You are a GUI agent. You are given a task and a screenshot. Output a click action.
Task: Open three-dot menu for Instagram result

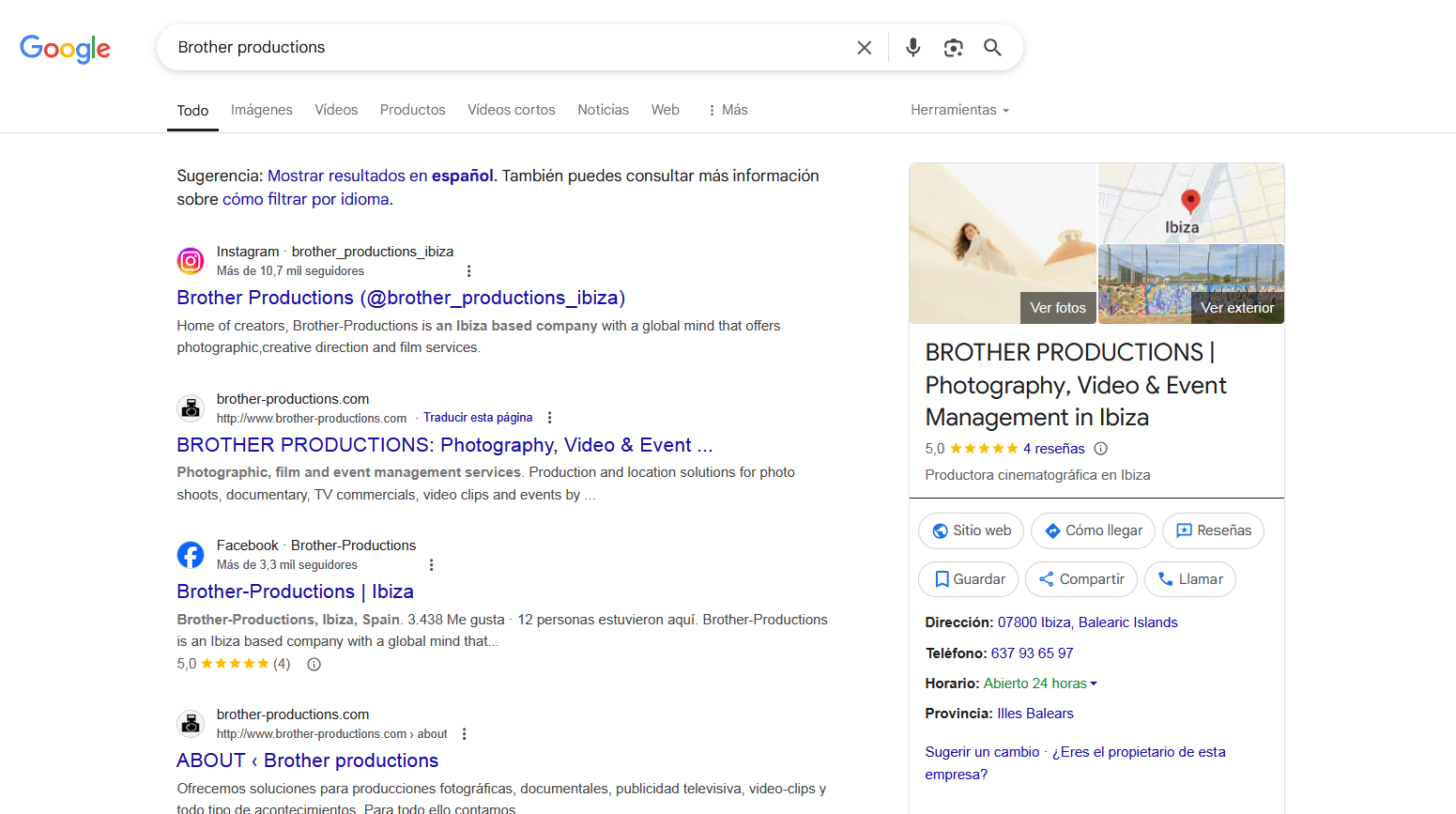tap(468, 271)
